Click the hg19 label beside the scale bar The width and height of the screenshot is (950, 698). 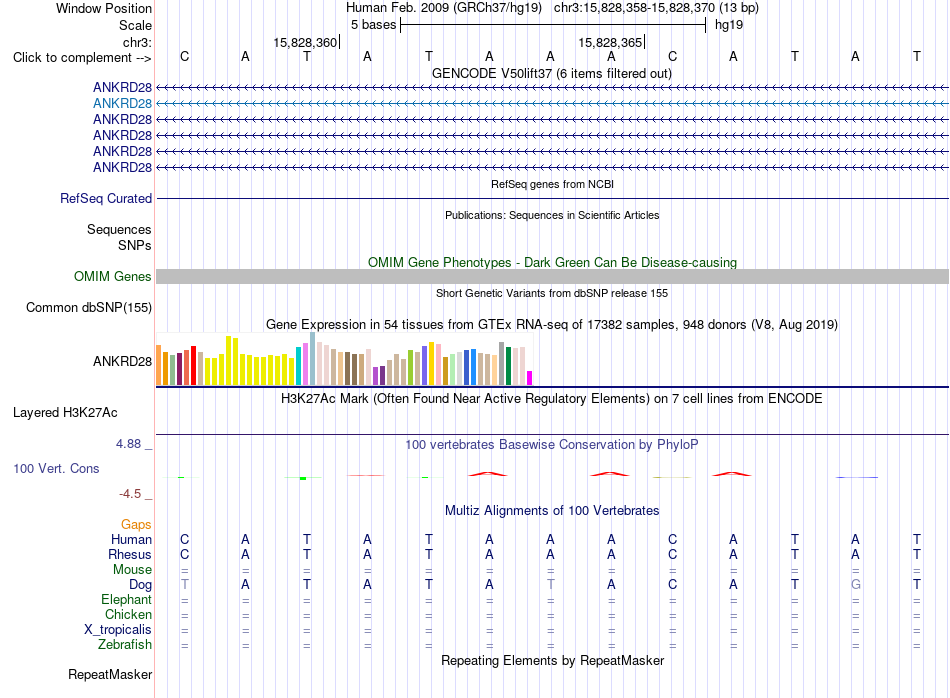(x=729, y=25)
